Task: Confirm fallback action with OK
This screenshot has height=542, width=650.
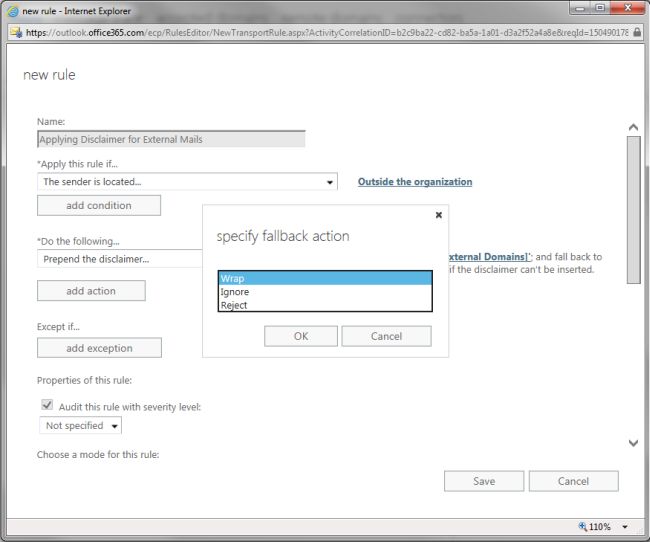Action: pyautogui.click(x=301, y=336)
